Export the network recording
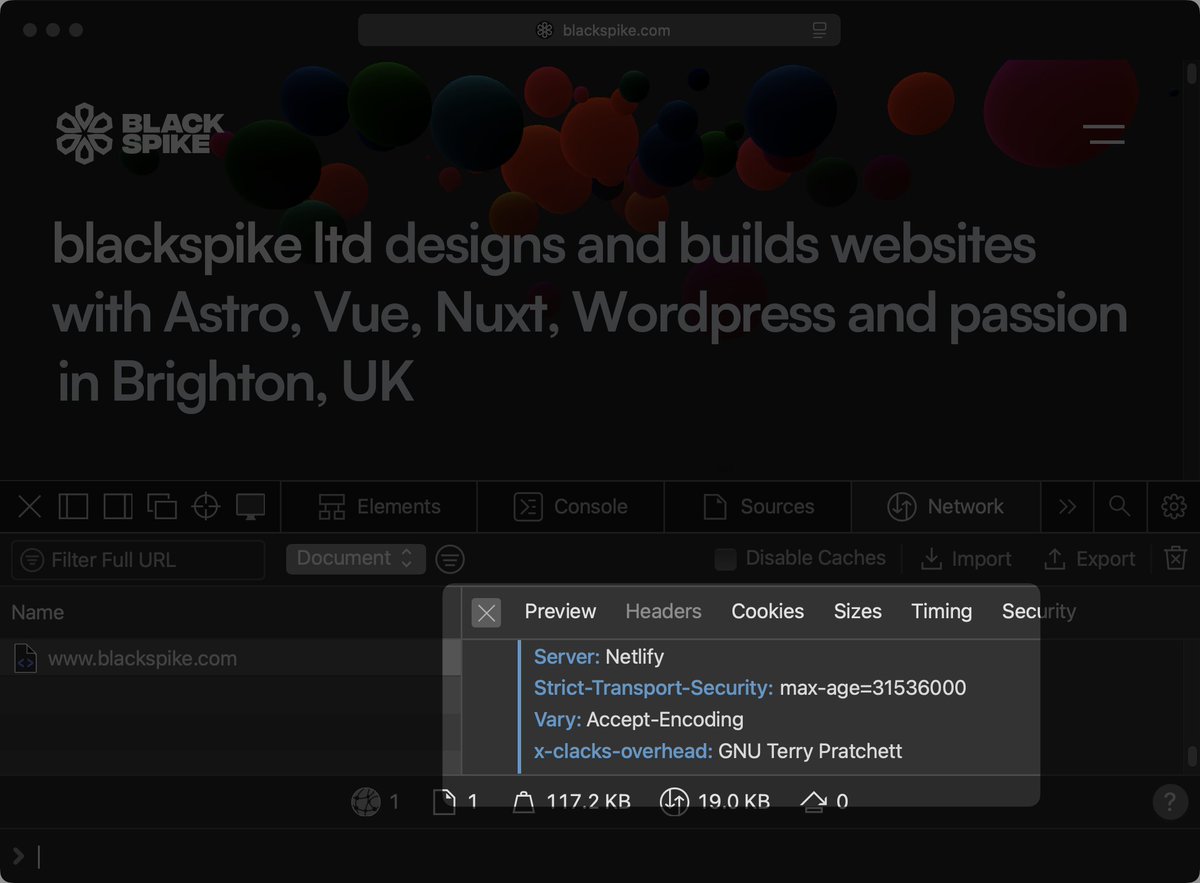The image size is (1200, 883). coord(1089,559)
